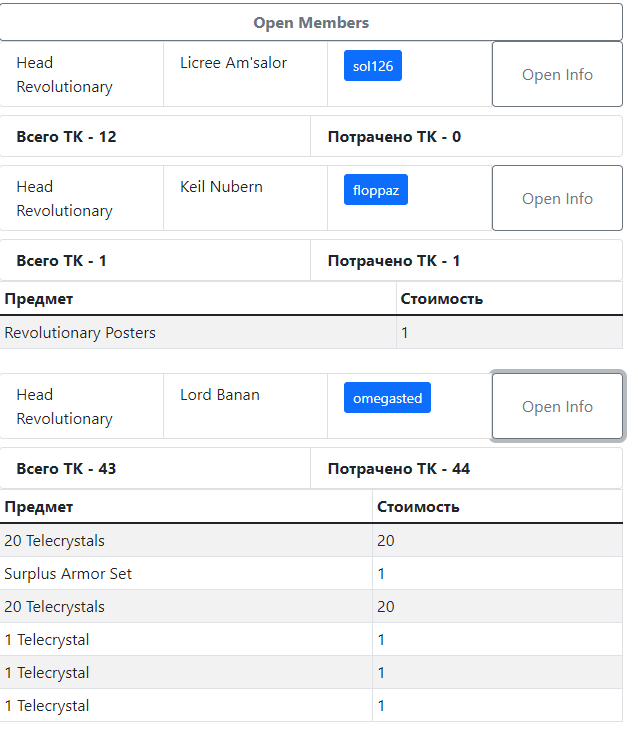Select the Keil Nubern name cell
Screen dimensions: 638x736
[246, 198]
